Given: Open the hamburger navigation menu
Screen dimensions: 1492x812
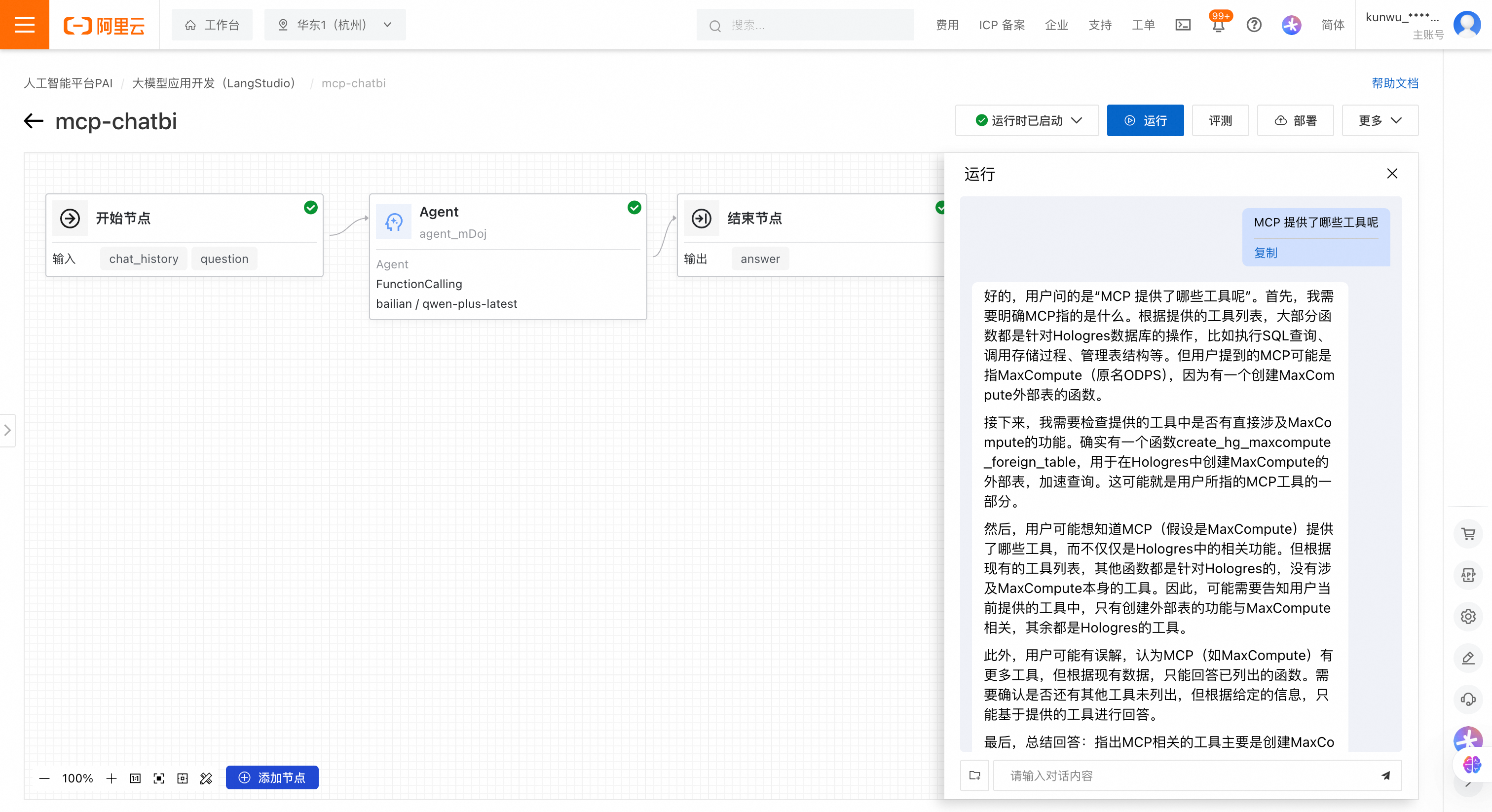Looking at the screenshot, I should click(24, 24).
